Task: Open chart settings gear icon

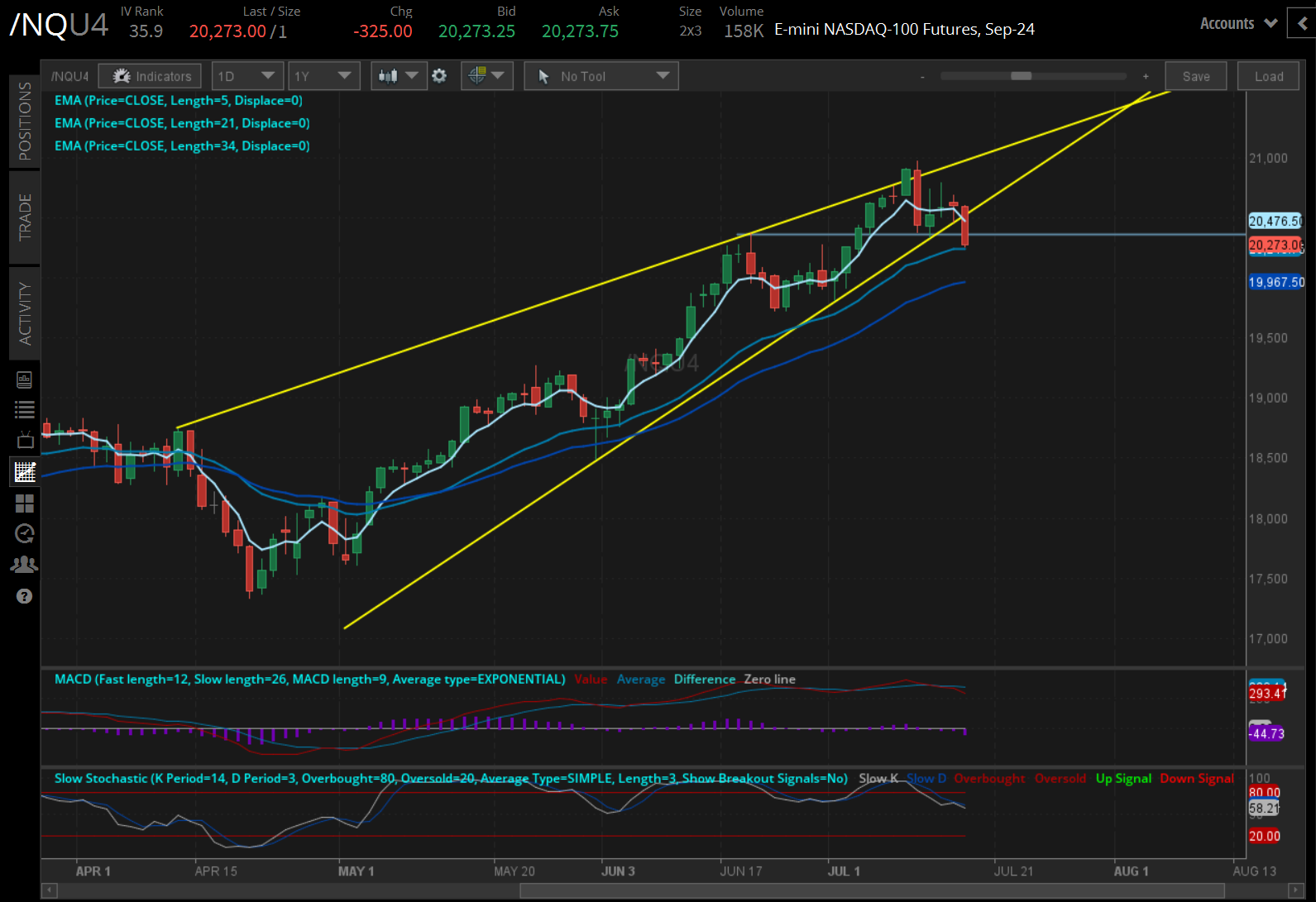Action: 439,76
